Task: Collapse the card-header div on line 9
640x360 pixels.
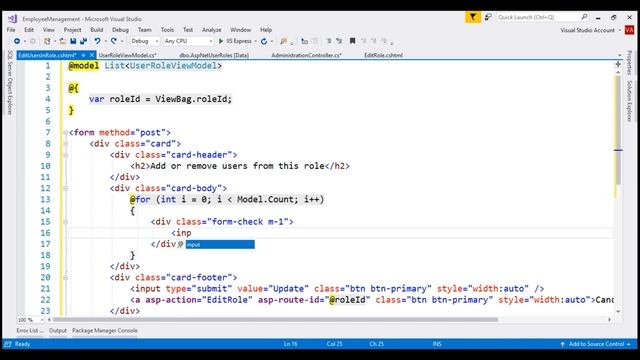Action: 65,155
